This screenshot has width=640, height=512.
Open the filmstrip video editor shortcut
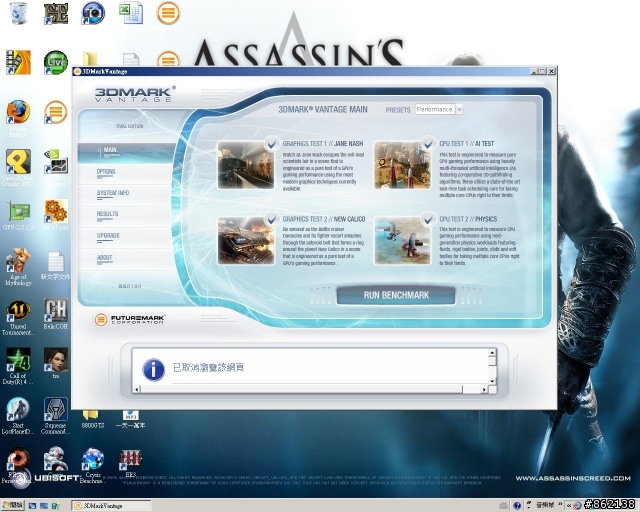tap(18, 62)
